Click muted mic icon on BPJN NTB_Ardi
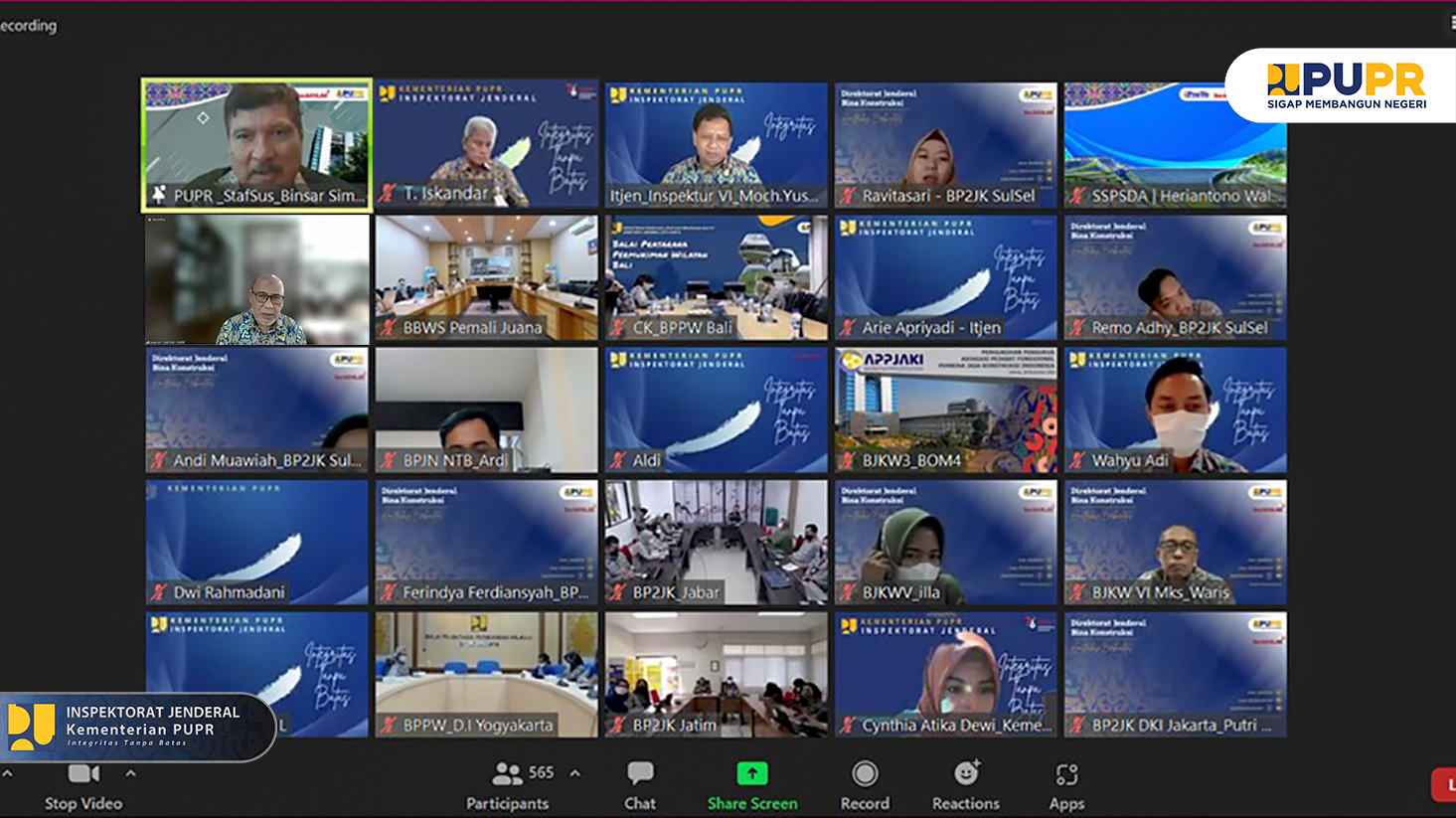The width and height of the screenshot is (1456, 818). tap(388, 460)
